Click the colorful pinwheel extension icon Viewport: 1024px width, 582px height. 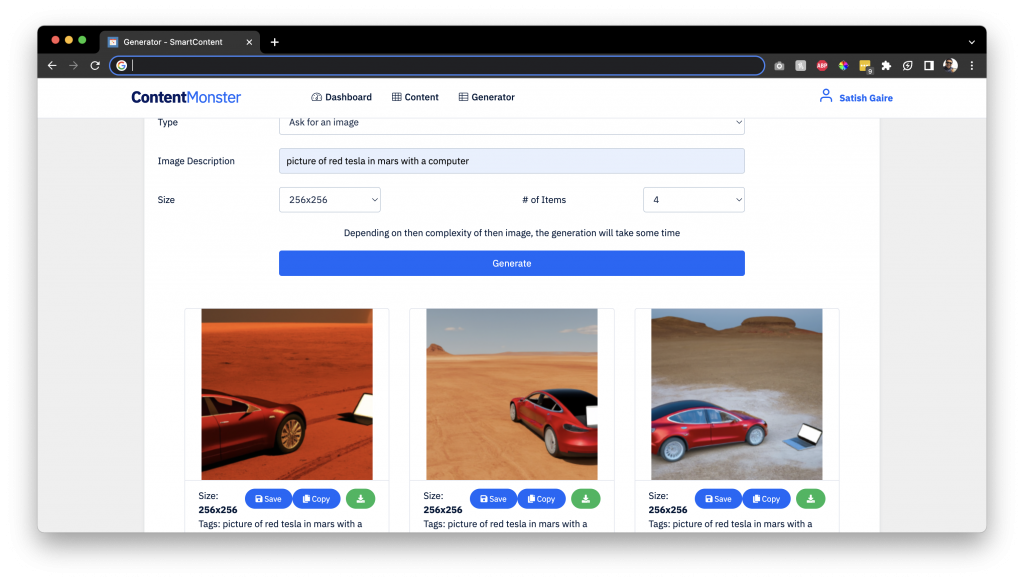click(843, 65)
